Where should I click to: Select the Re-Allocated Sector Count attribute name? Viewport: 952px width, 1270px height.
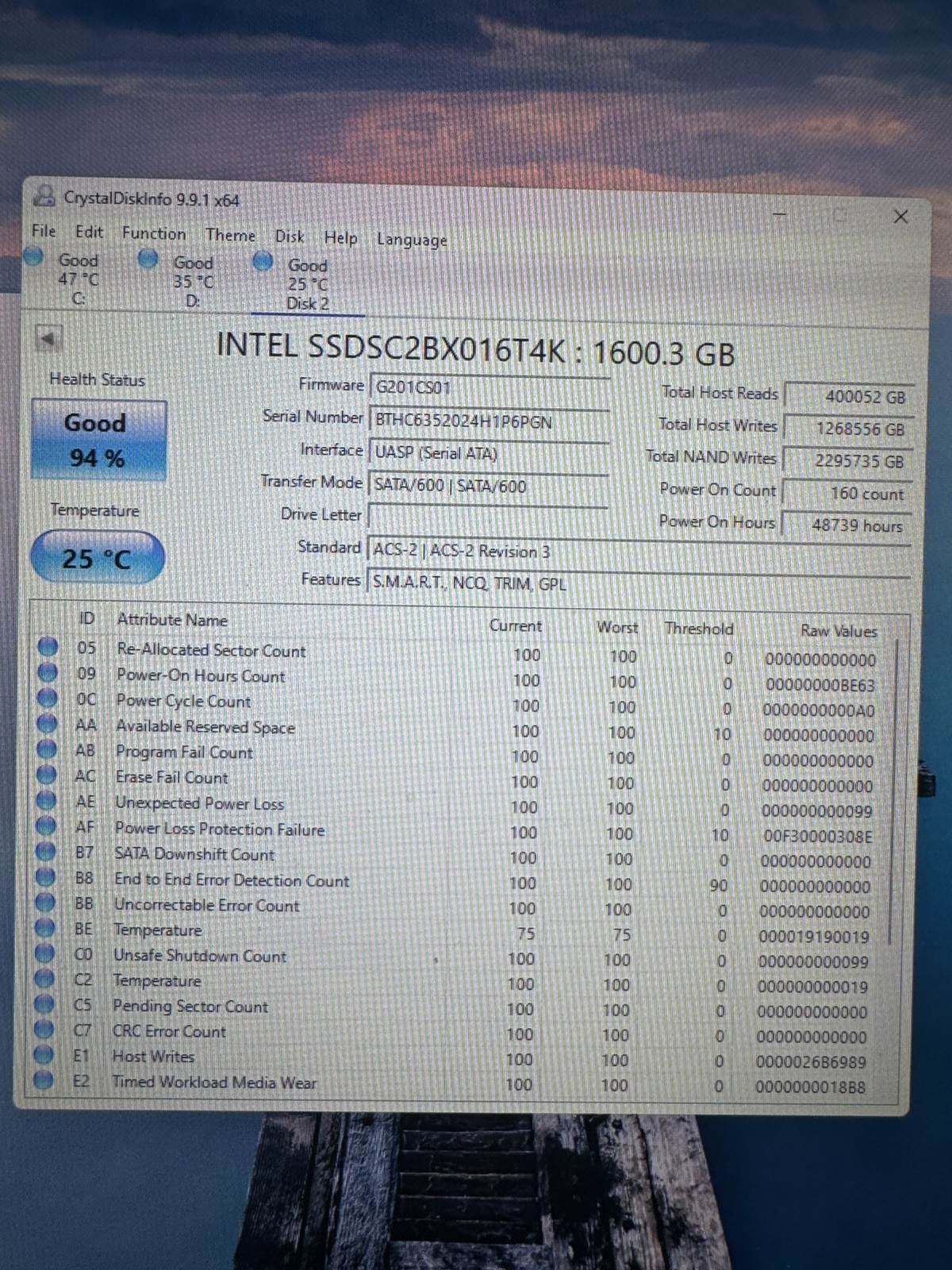211,650
